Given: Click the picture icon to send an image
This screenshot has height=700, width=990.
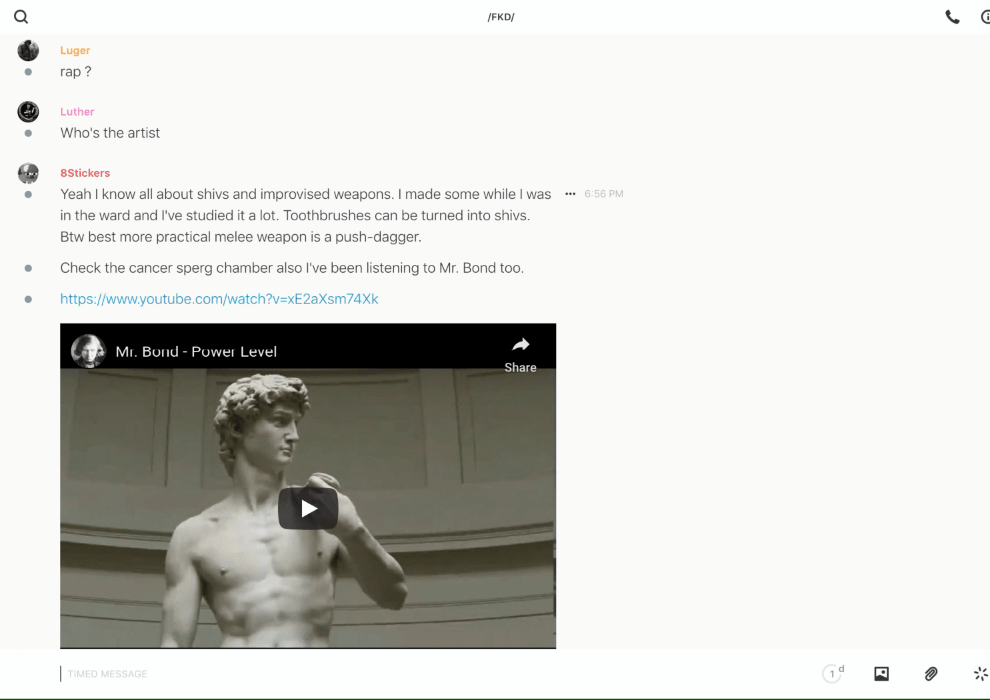Looking at the screenshot, I should (x=881, y=674).
